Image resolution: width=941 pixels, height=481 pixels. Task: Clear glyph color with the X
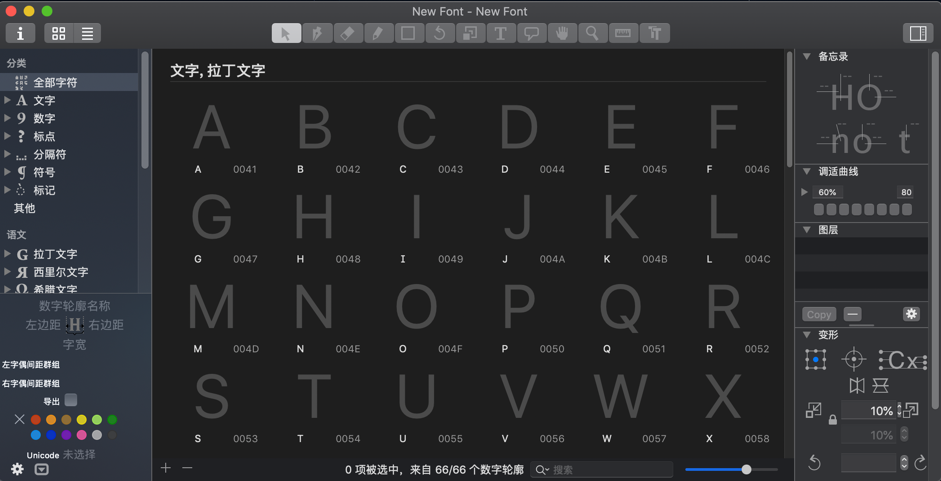(x=19, y=419)
